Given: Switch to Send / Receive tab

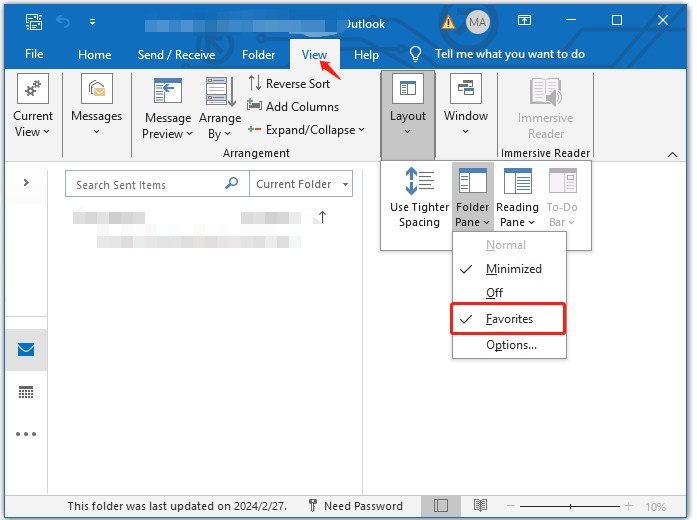Looking at the screenshot, I should tap(176, 55).
